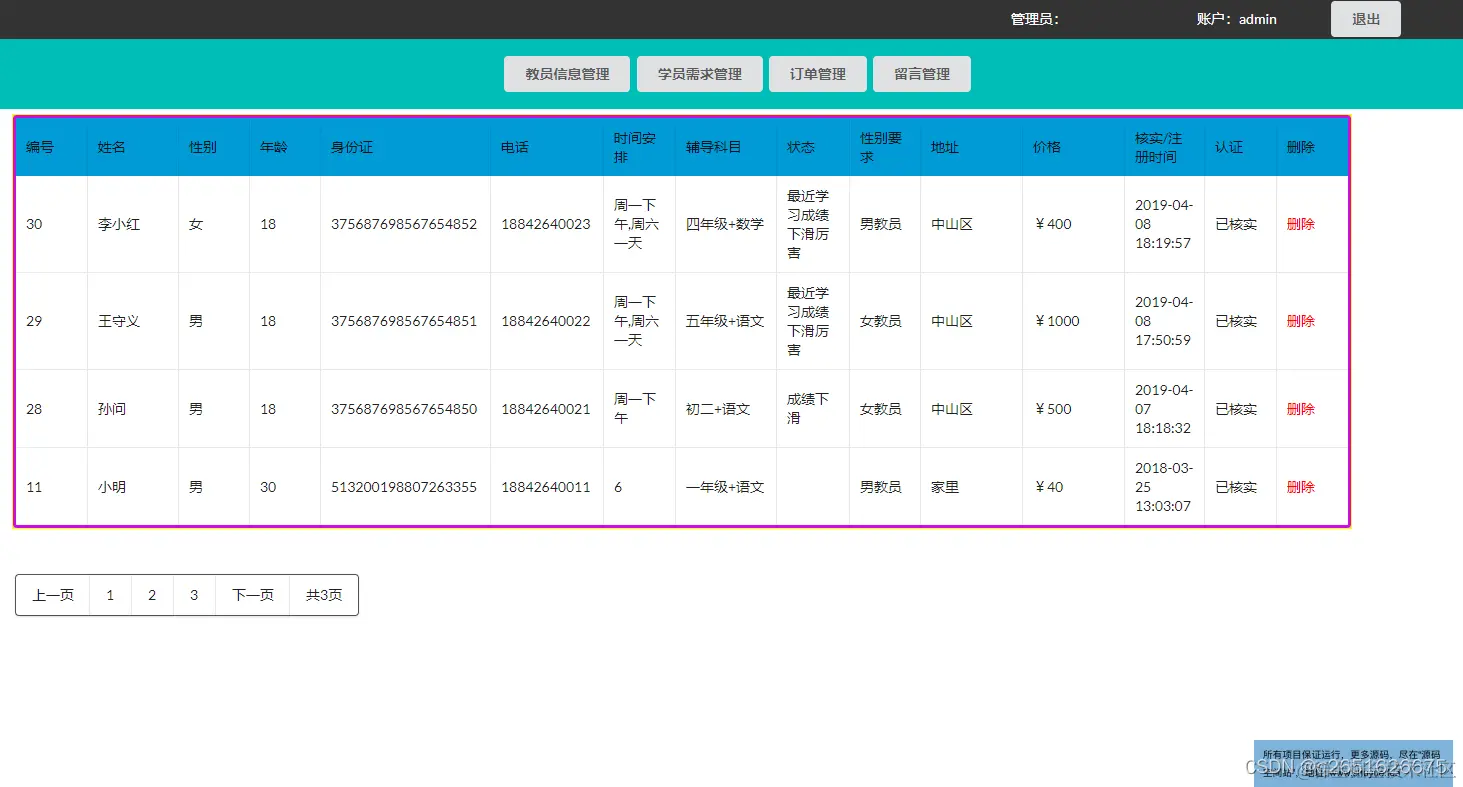The height and width of the screenshot is (787, 1463).
Task: Delete the 王守义 record
Action: tap(1300, 321)
